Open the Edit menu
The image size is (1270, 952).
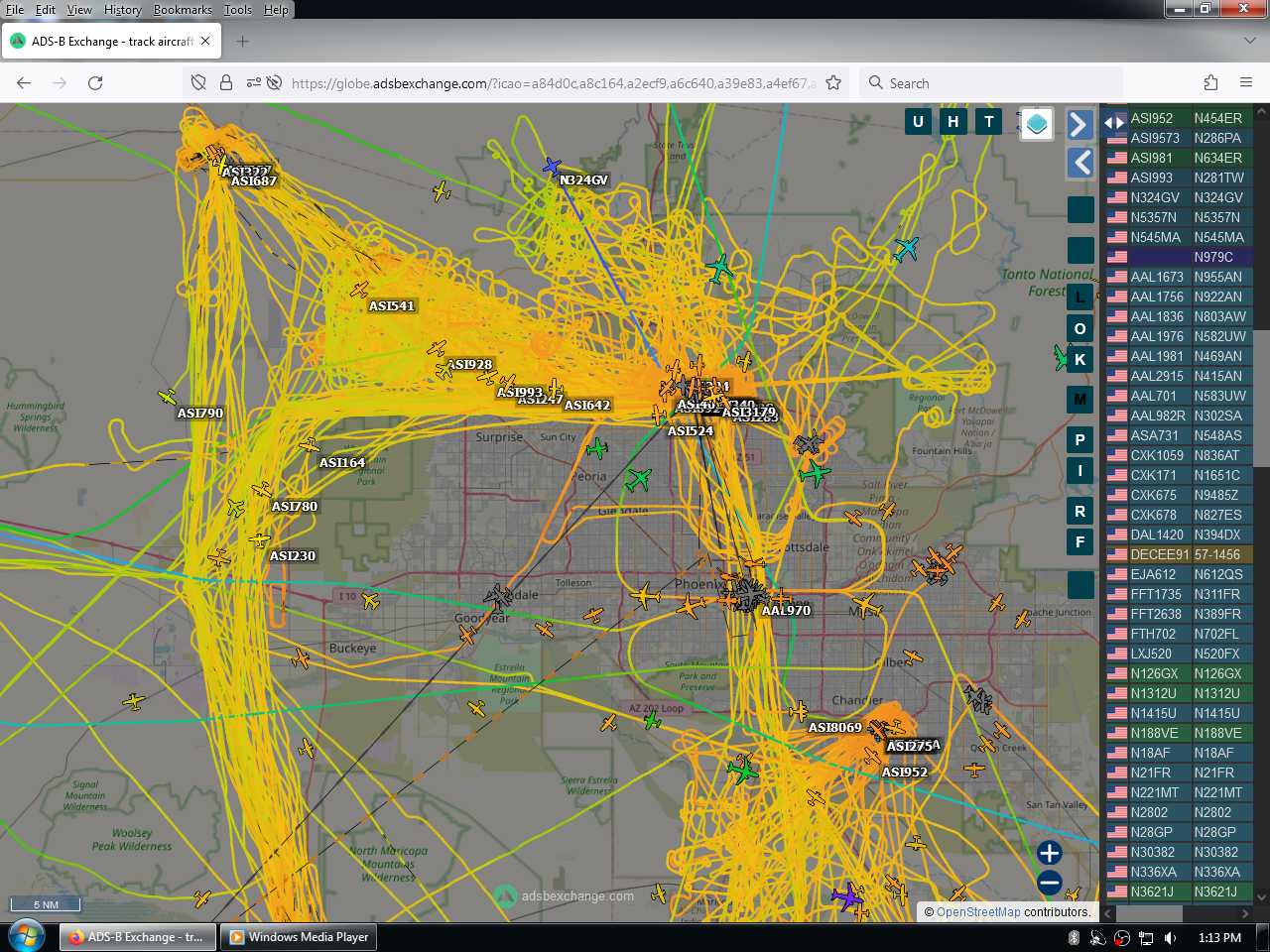pyautogui.click(x=46, y=10)
